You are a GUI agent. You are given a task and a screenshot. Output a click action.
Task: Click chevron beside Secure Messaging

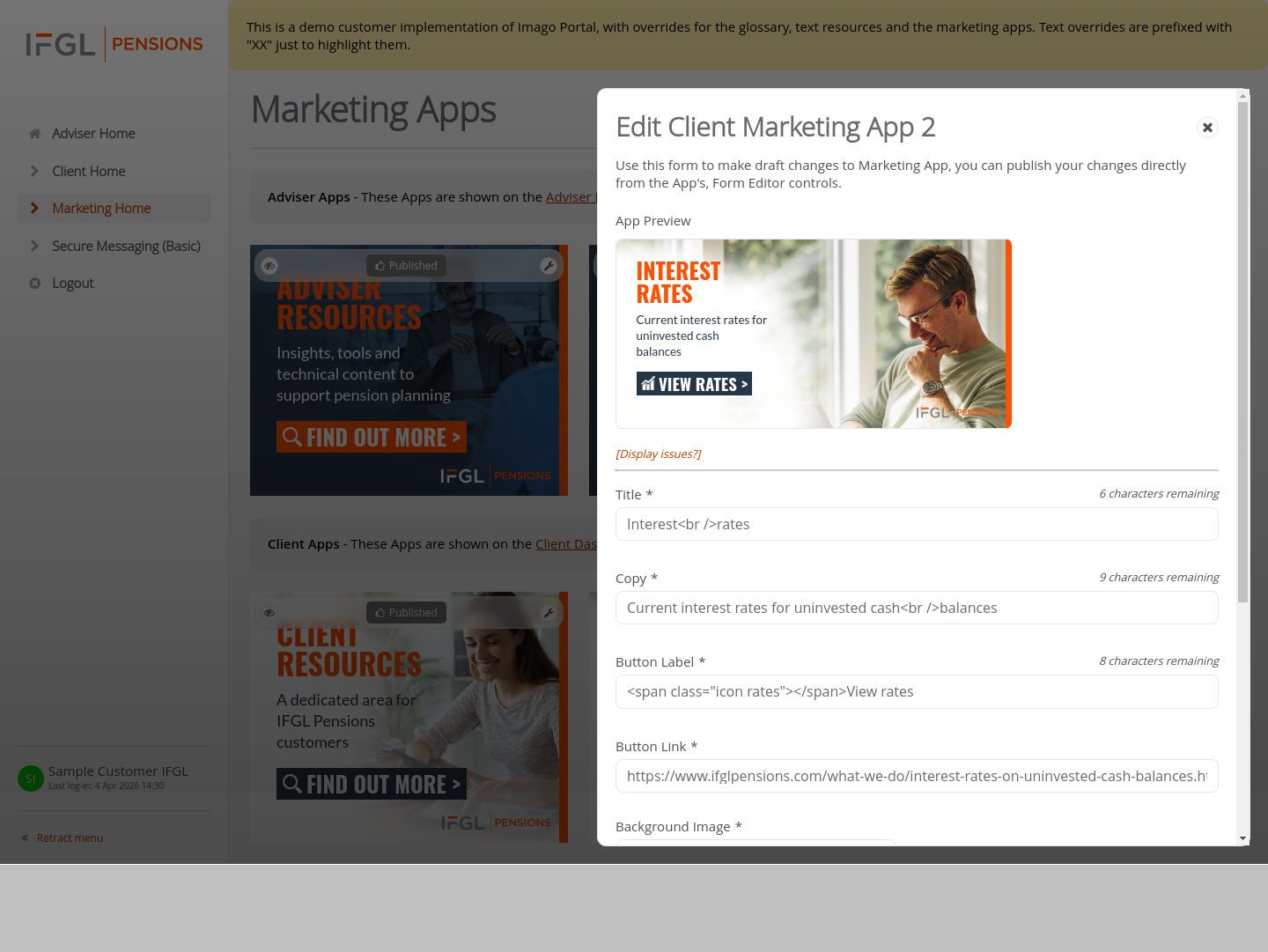point(34,247)
